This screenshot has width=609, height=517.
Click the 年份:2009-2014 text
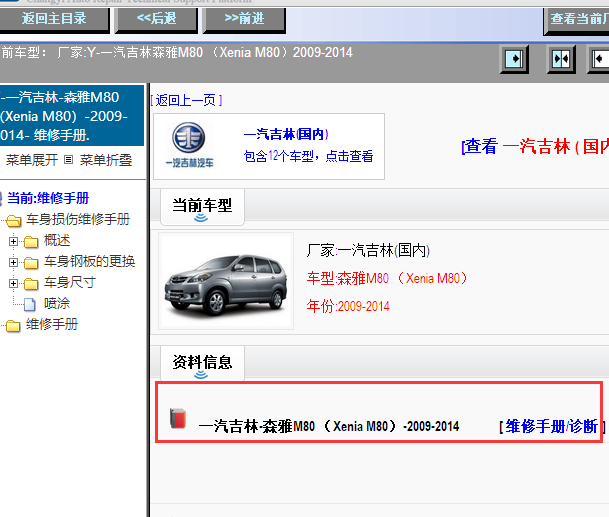point(348,306)
